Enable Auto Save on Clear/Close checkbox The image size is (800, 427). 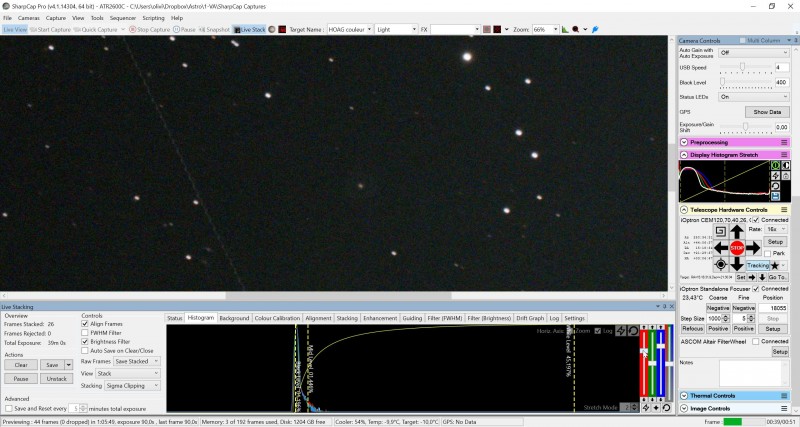click(85, 351)
